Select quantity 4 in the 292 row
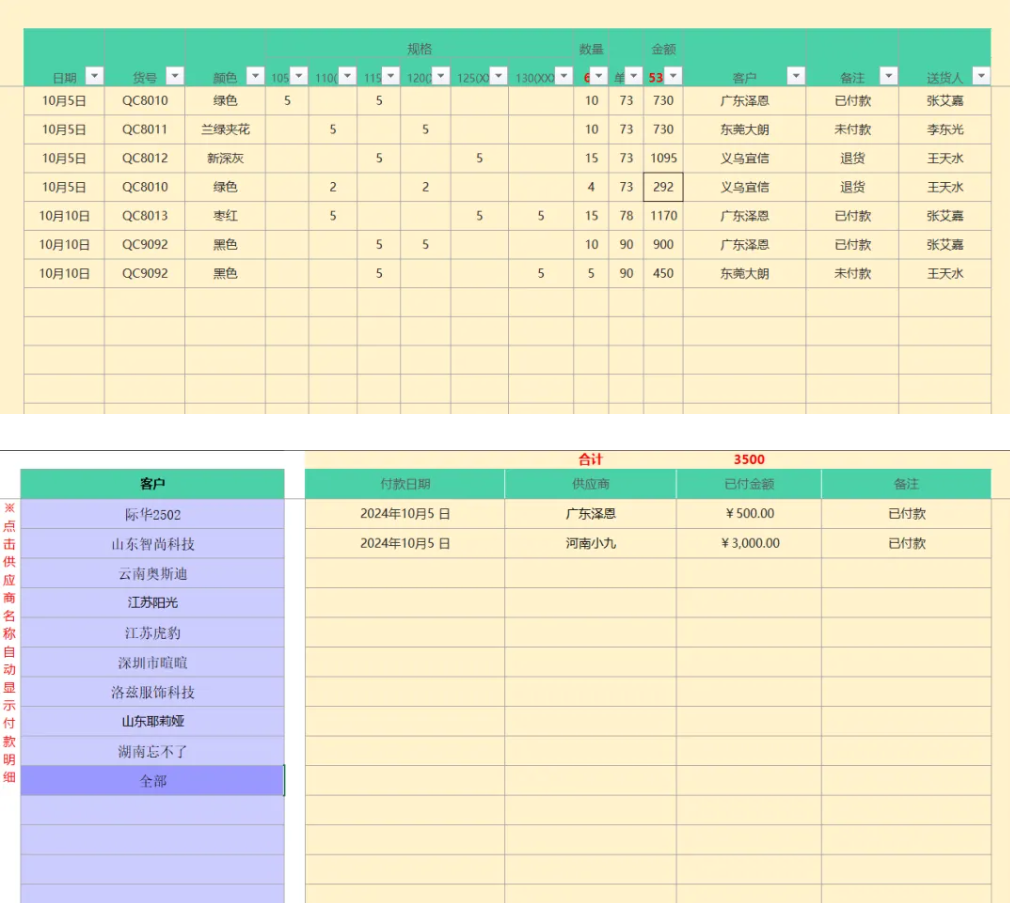The image size is (1010, 903). (x=591, y=187)
